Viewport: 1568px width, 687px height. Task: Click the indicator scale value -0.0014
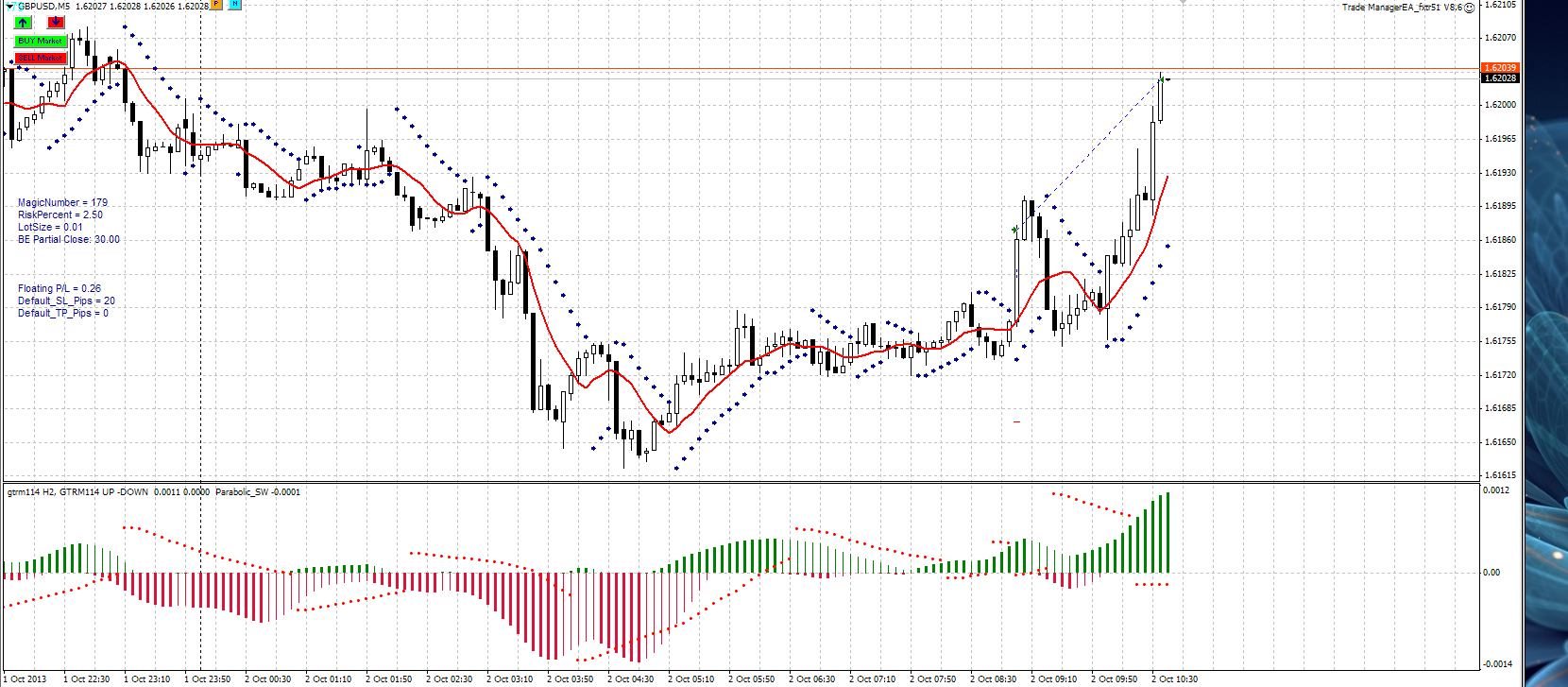pos(1497,664)
